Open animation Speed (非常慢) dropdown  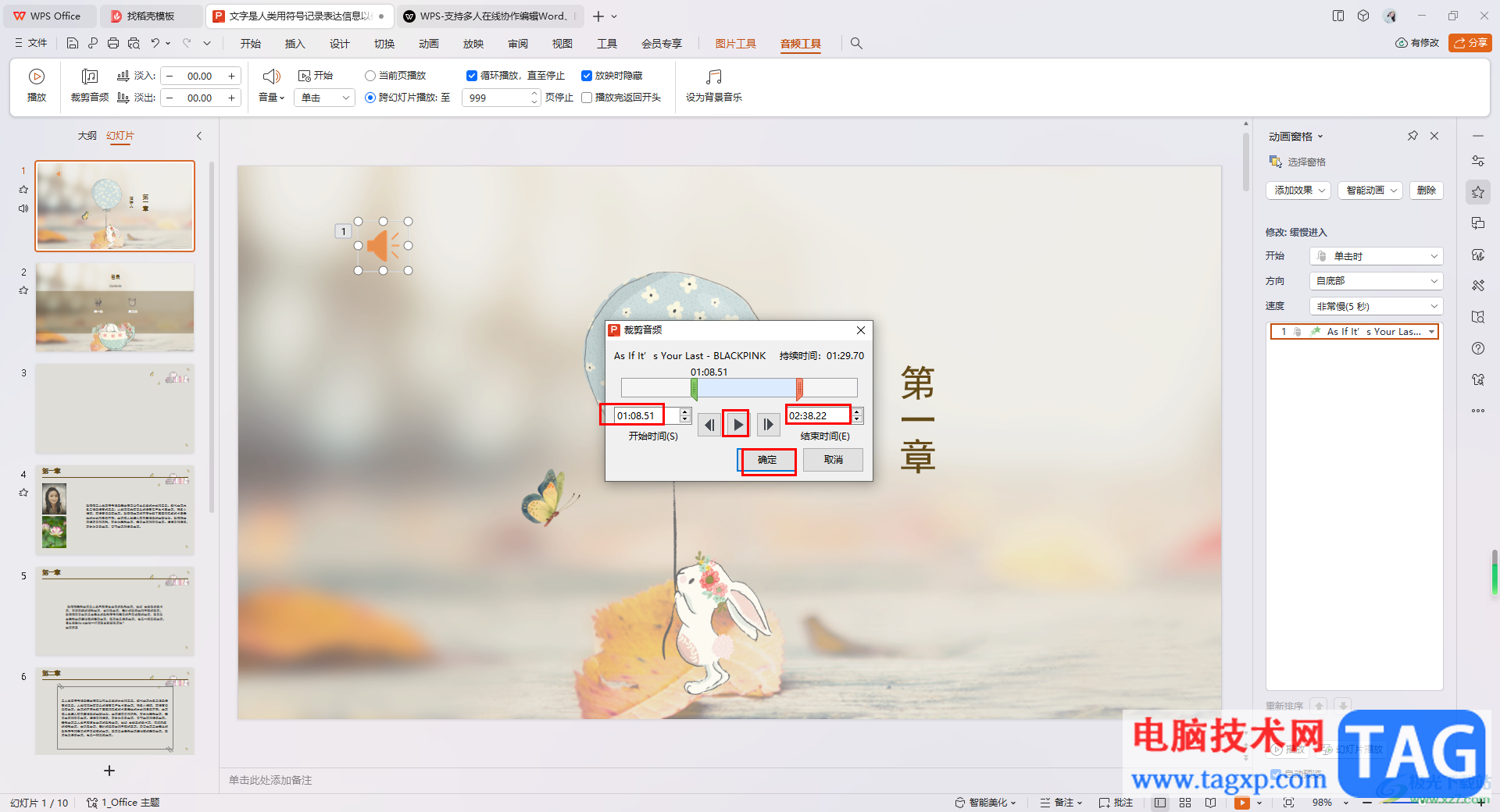click(1376, 306)
